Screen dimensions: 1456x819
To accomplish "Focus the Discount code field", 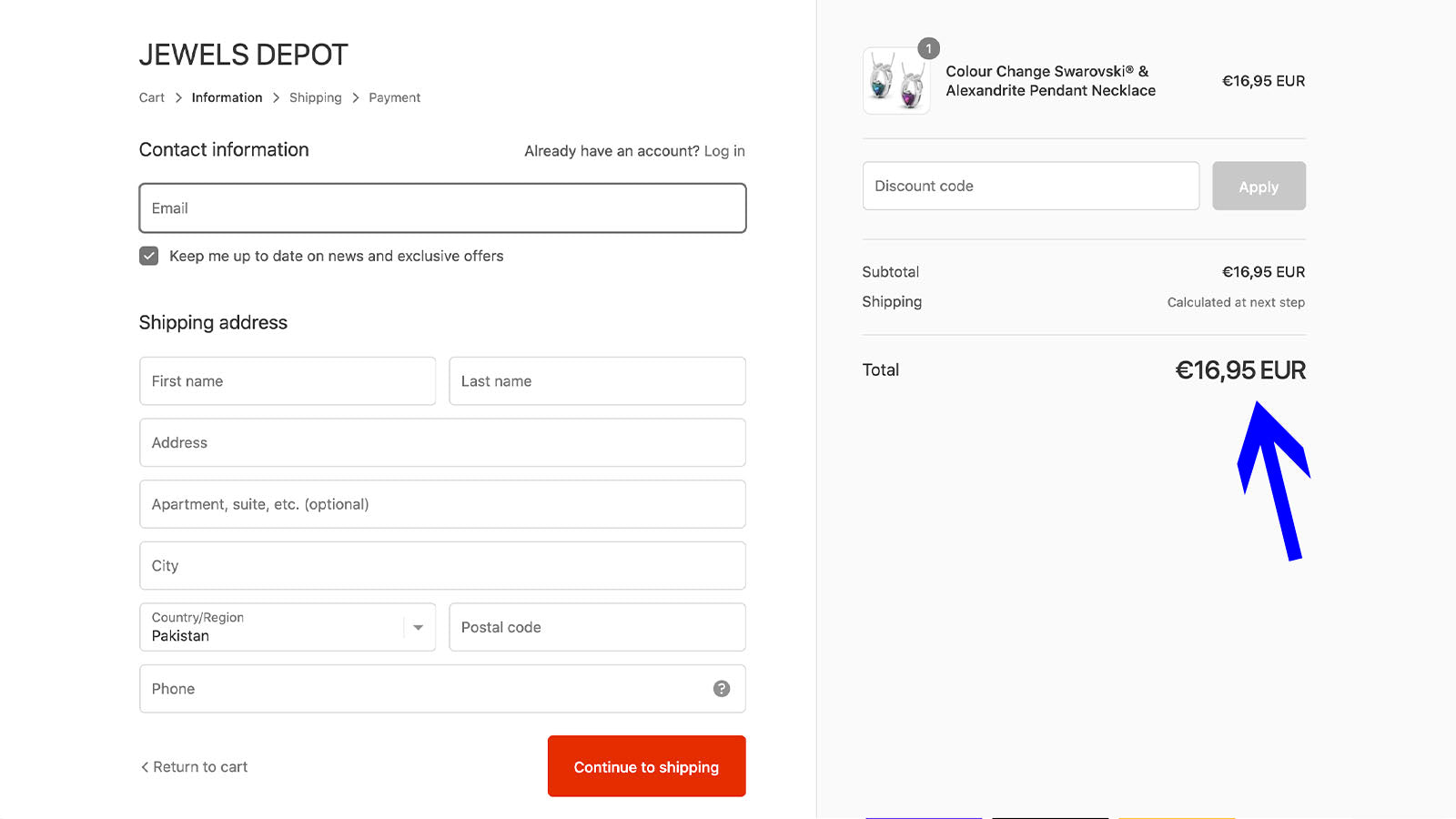I will tap(1030, 186).
